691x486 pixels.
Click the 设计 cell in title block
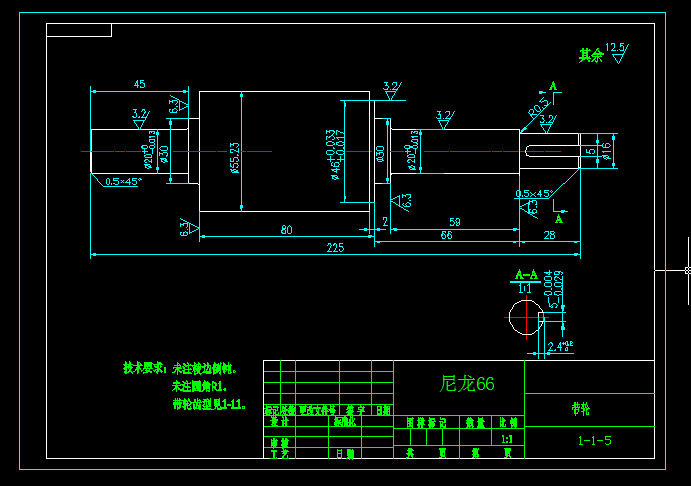279,422
